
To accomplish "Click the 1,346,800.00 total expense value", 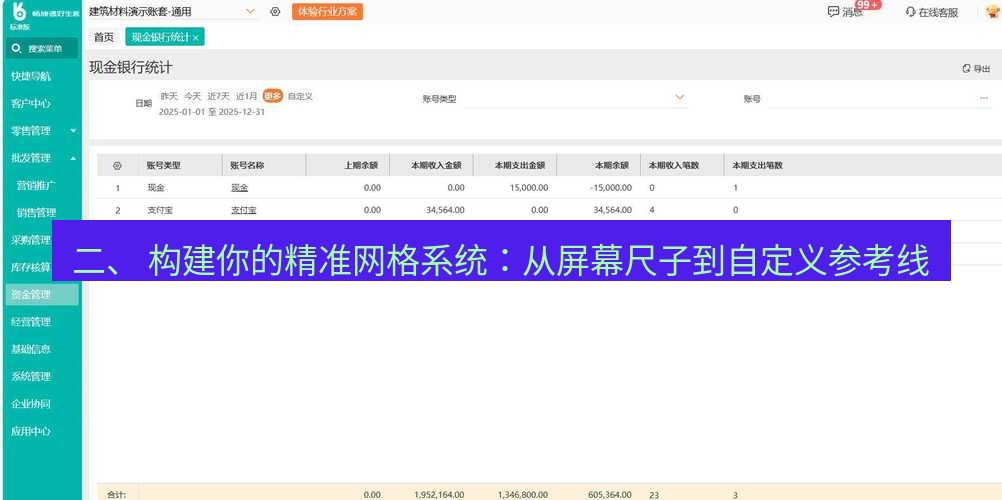I will (x=523, y=495).
